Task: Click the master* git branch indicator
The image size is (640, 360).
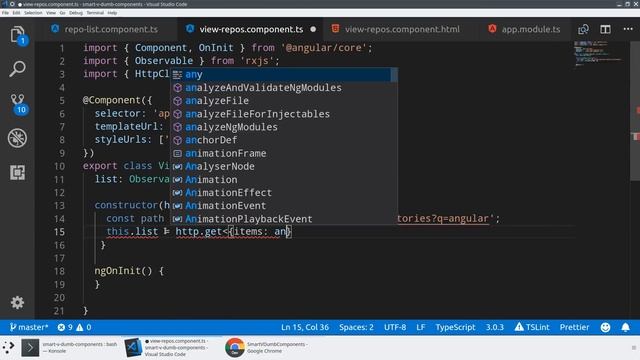Action: click(29, 327)
